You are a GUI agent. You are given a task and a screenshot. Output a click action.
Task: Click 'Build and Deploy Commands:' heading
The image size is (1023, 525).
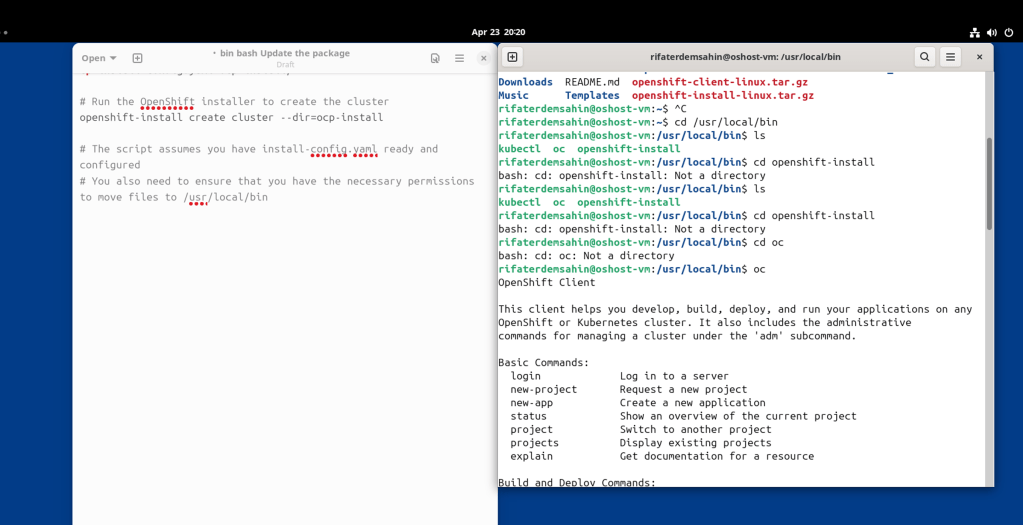click(x=577, y=483)
